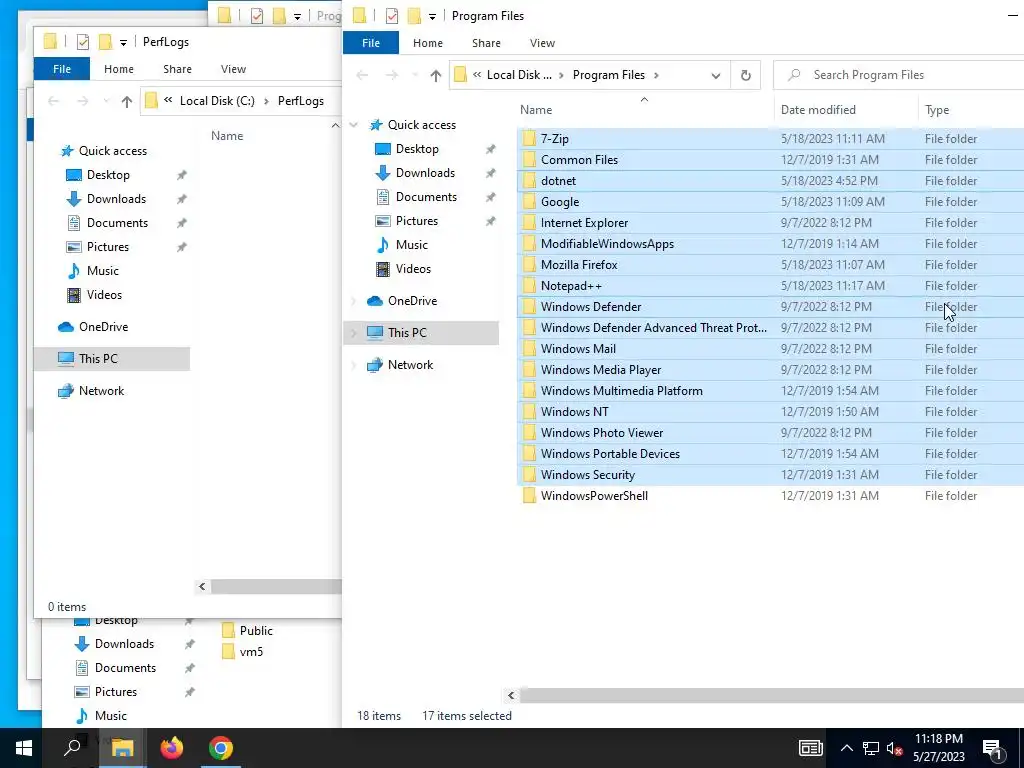Unpin Pictures in PerfLogs sidebar

point(182,247)
